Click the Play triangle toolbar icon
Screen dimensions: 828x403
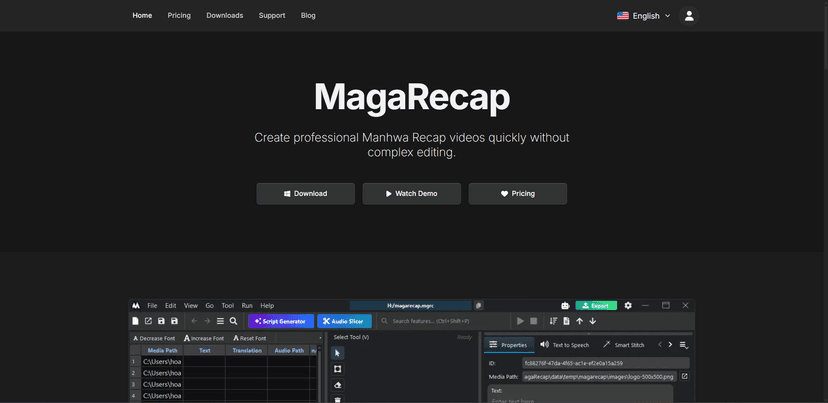coord(520,321)
